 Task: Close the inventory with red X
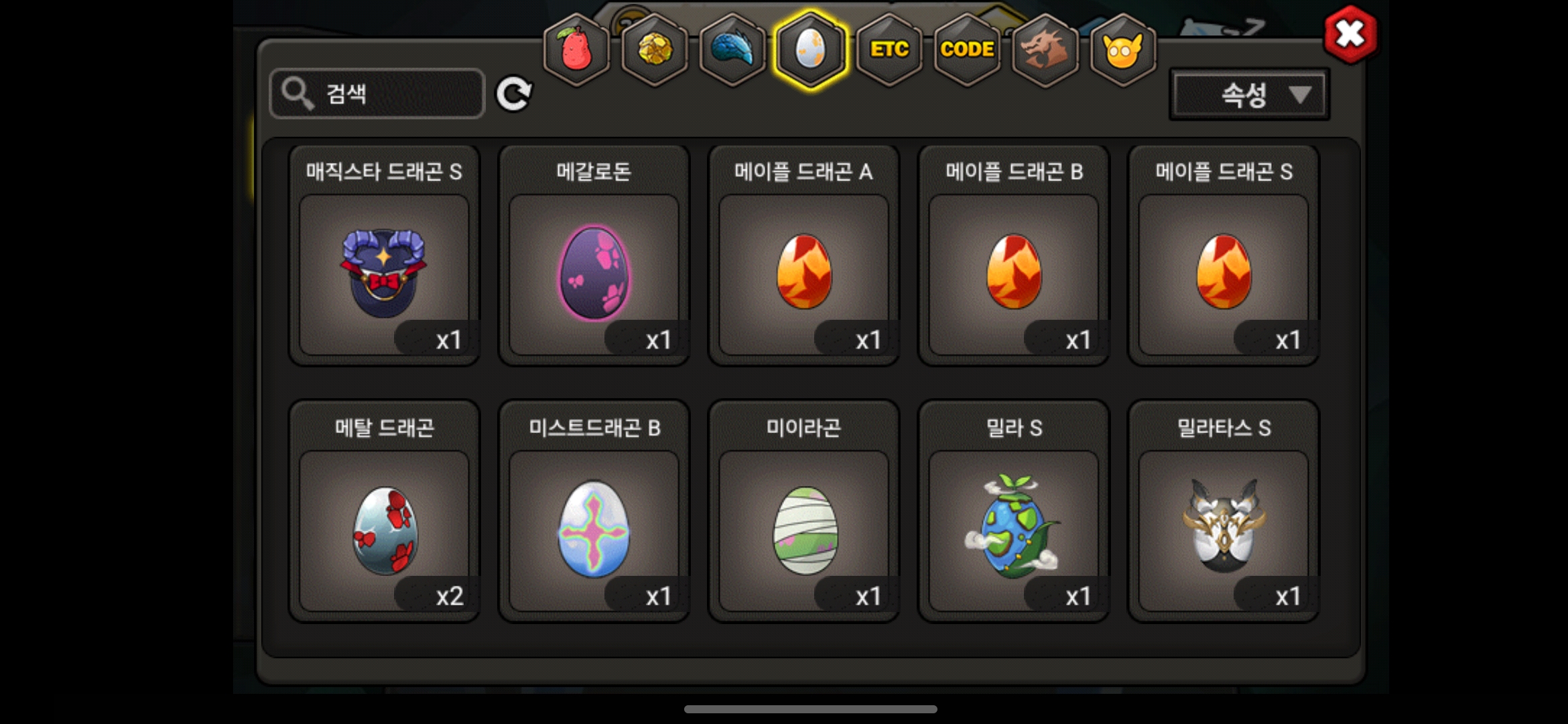(x=1350, y=34)
